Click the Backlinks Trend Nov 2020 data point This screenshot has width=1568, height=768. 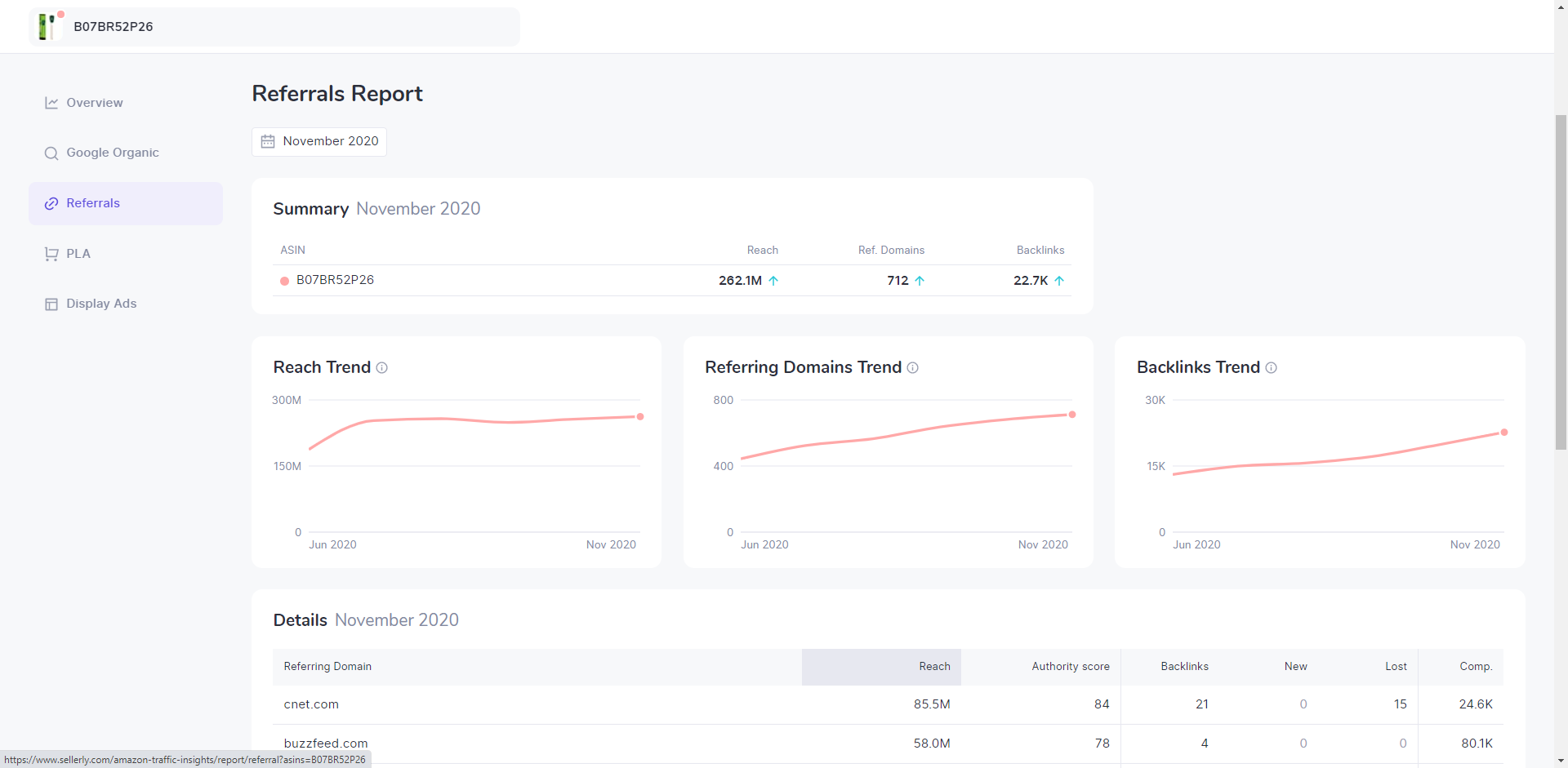pos(1504,433)
